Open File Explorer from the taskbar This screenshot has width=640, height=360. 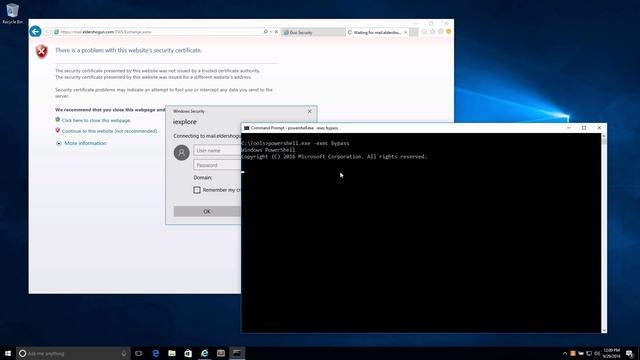click(x=172, y=353)
